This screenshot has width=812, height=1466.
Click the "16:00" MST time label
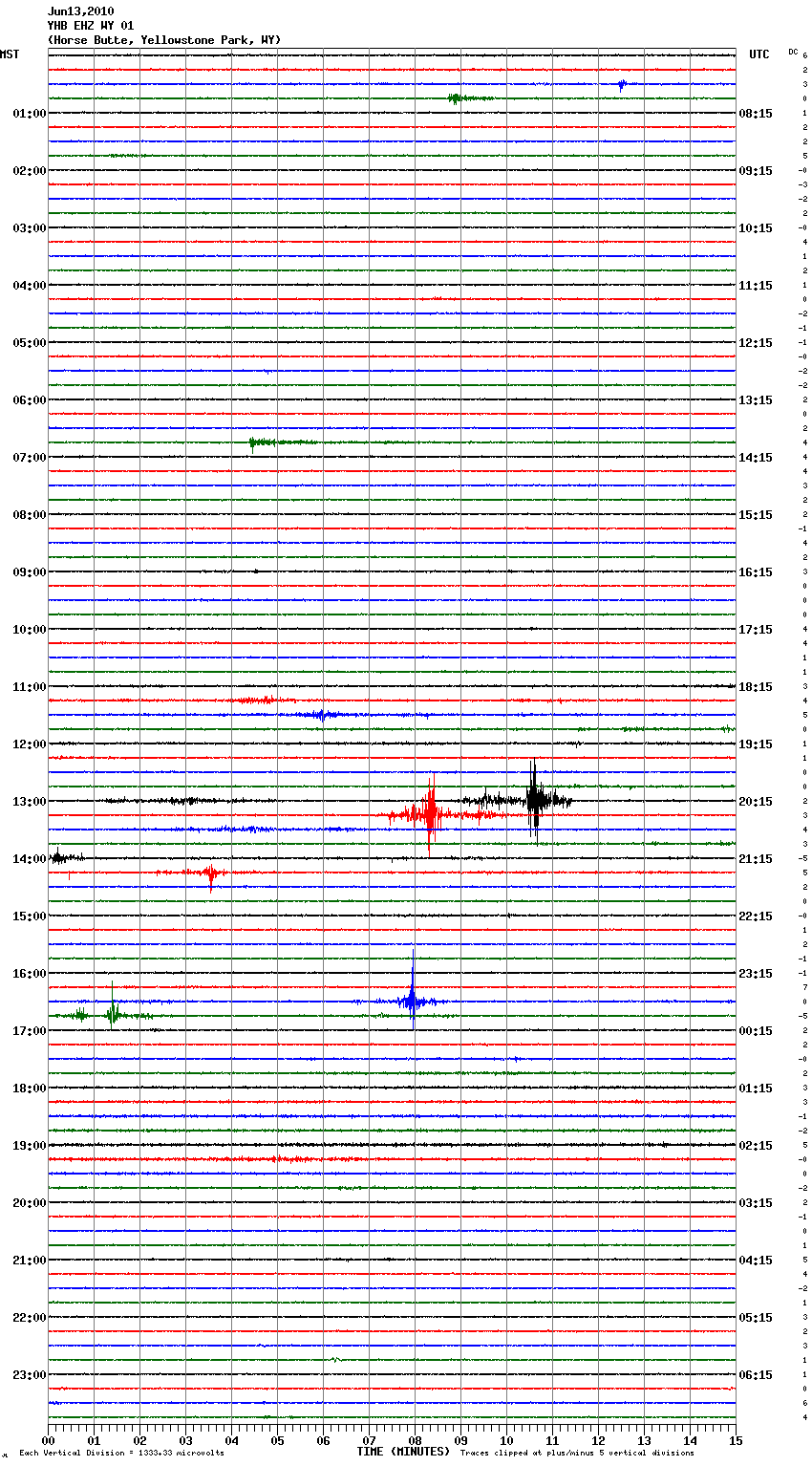[x=30, y=974]
